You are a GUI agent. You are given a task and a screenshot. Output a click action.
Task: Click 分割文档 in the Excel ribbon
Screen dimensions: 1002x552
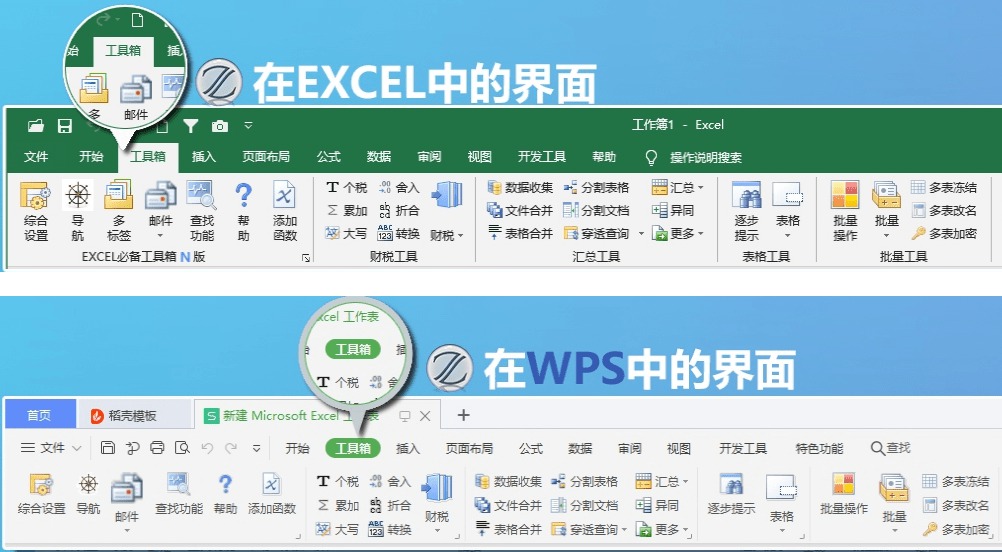(x=597, y=210)
